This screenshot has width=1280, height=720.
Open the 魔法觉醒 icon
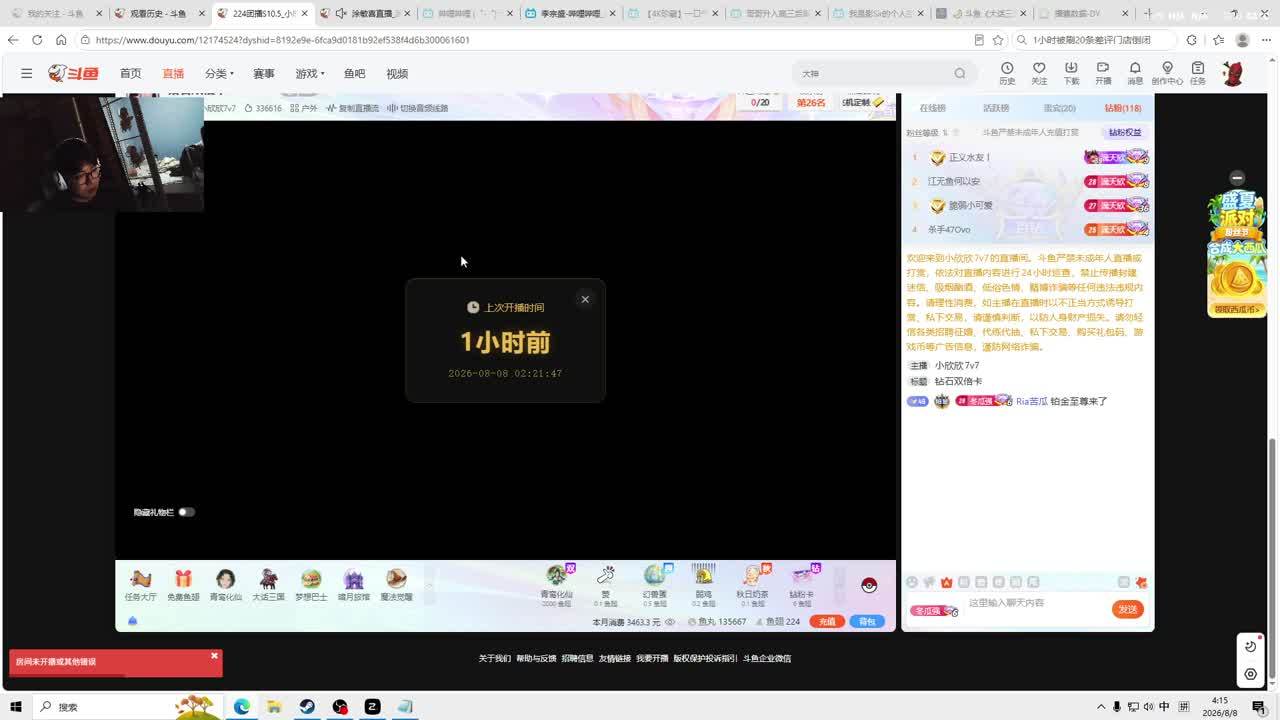click(396, 584)
